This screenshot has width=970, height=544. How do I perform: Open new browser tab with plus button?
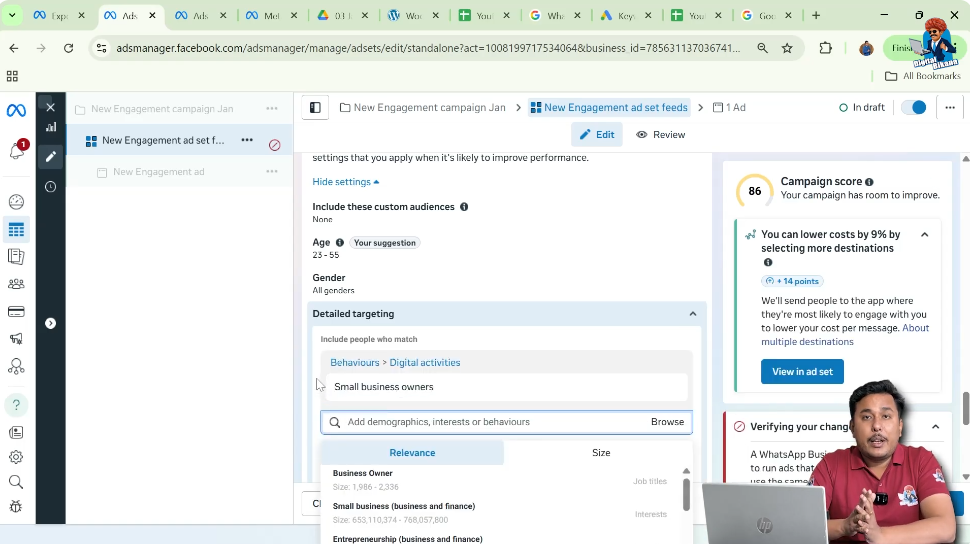coord(816,15)
